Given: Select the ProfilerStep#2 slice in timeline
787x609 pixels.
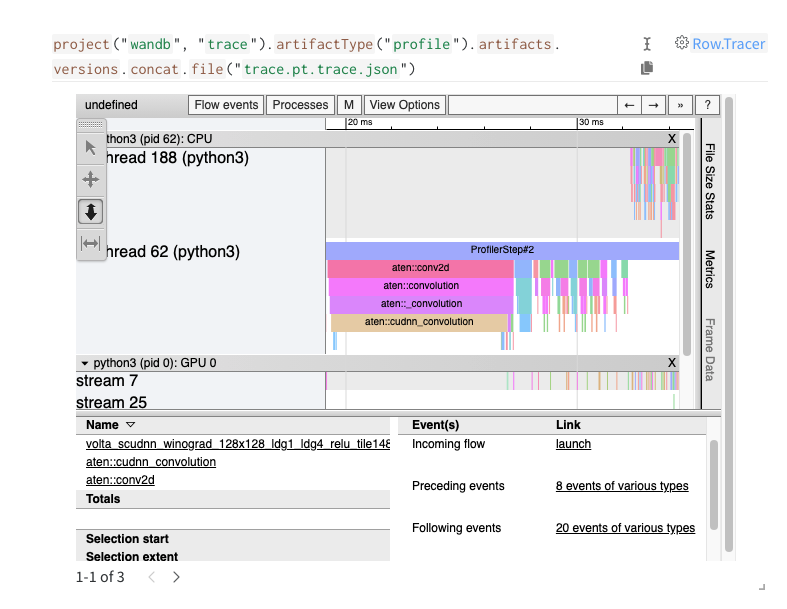Looking at the screenshot, I should tap(502, 250).
